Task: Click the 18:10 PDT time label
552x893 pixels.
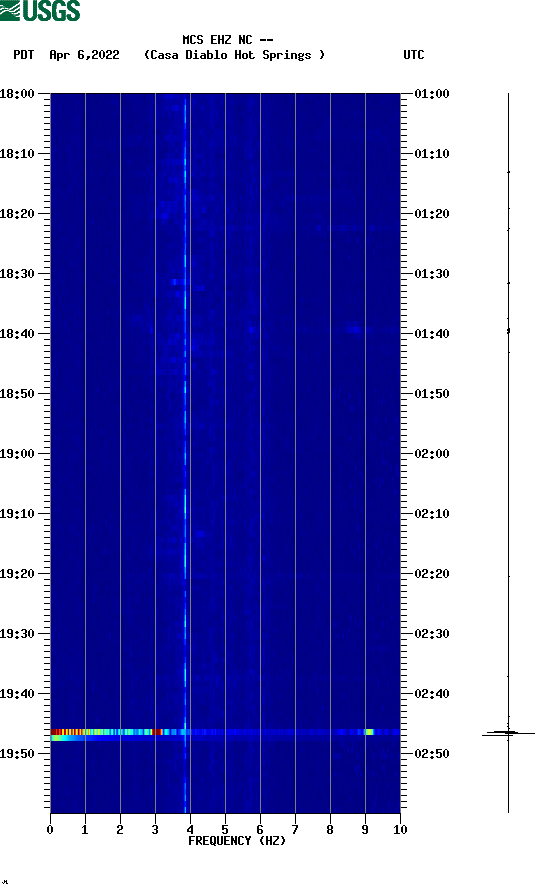Action: coord(17,154)
